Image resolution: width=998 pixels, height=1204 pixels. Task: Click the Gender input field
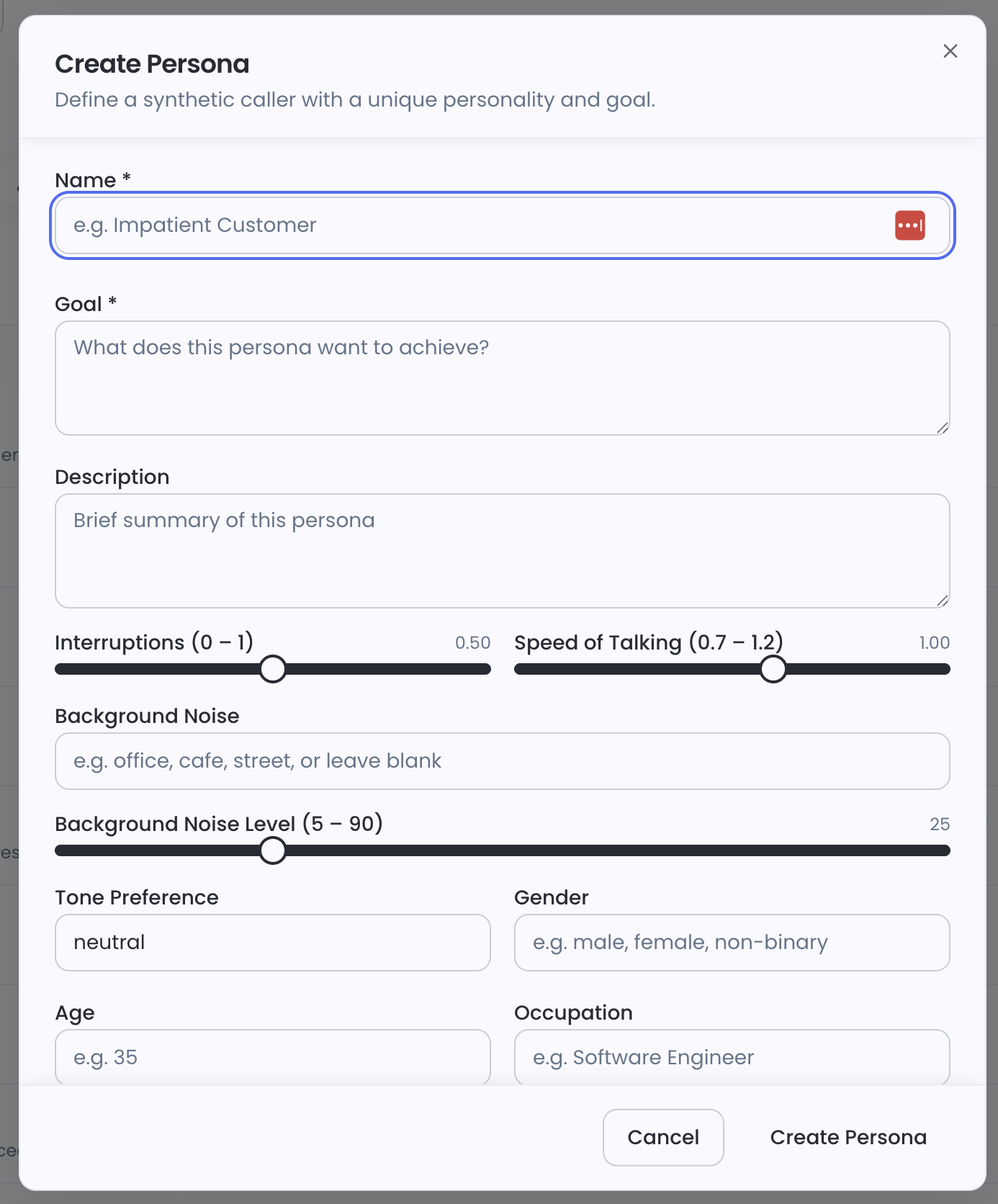coord(732,943)
